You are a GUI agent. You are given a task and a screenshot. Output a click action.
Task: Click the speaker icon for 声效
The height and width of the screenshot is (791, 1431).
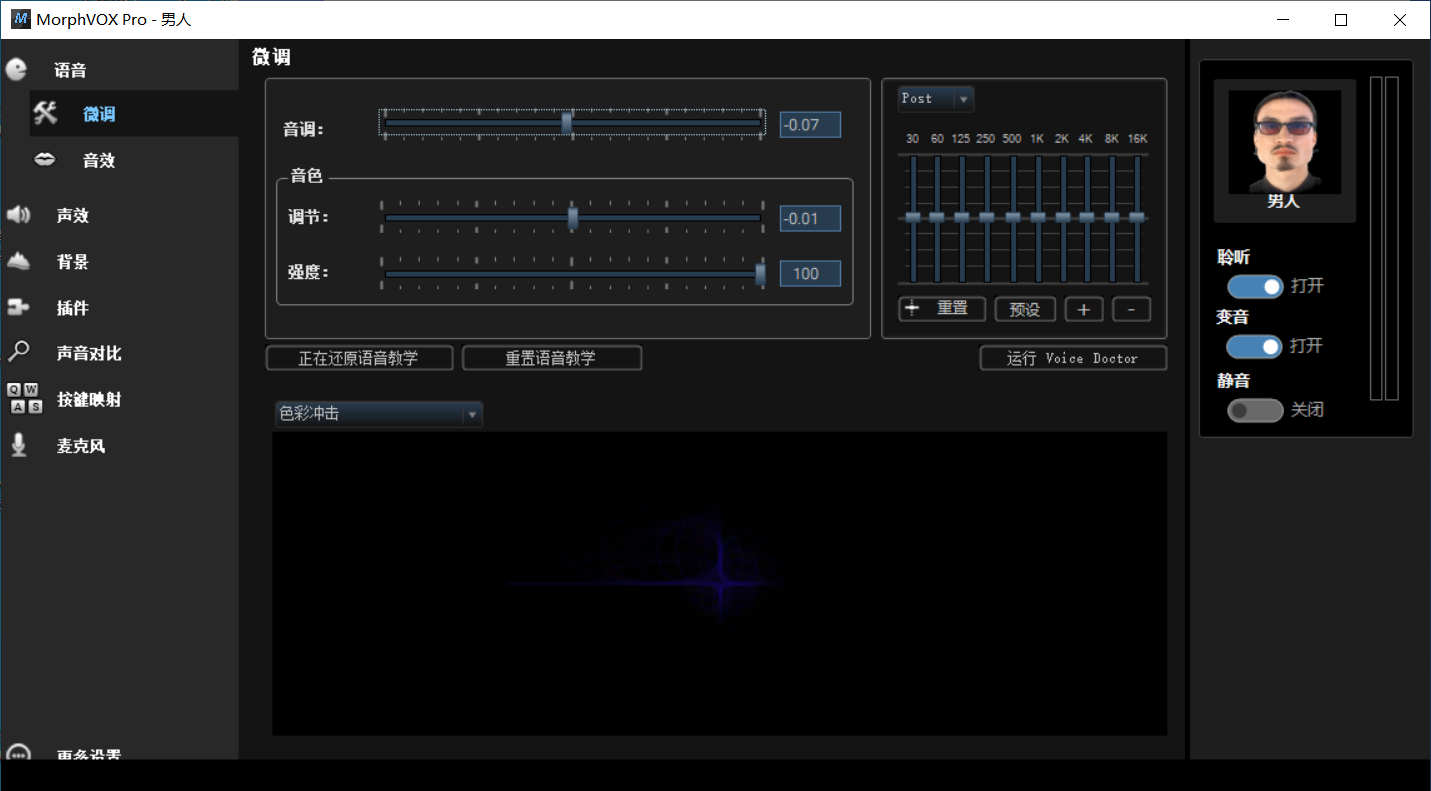pyautogui.click(x=19, y=215)
